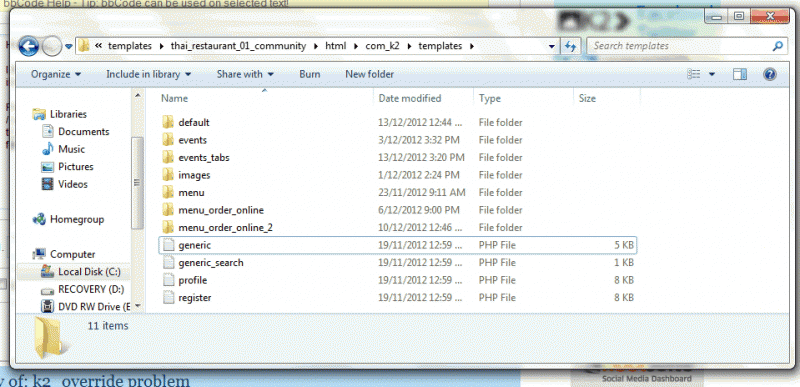Open Videos library in sidebar
The width and height of the screenshot is (800, 387).
pyautogui.click(x=73, y=184)
